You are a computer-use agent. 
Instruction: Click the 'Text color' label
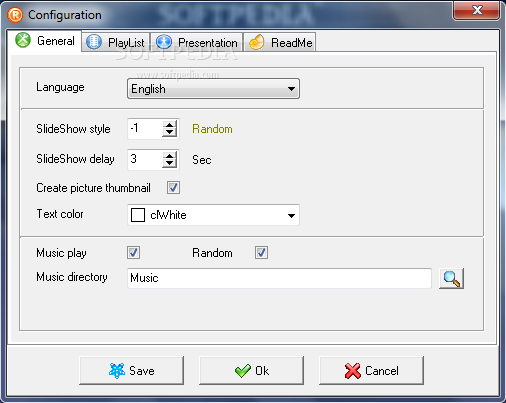coord(60,214)
